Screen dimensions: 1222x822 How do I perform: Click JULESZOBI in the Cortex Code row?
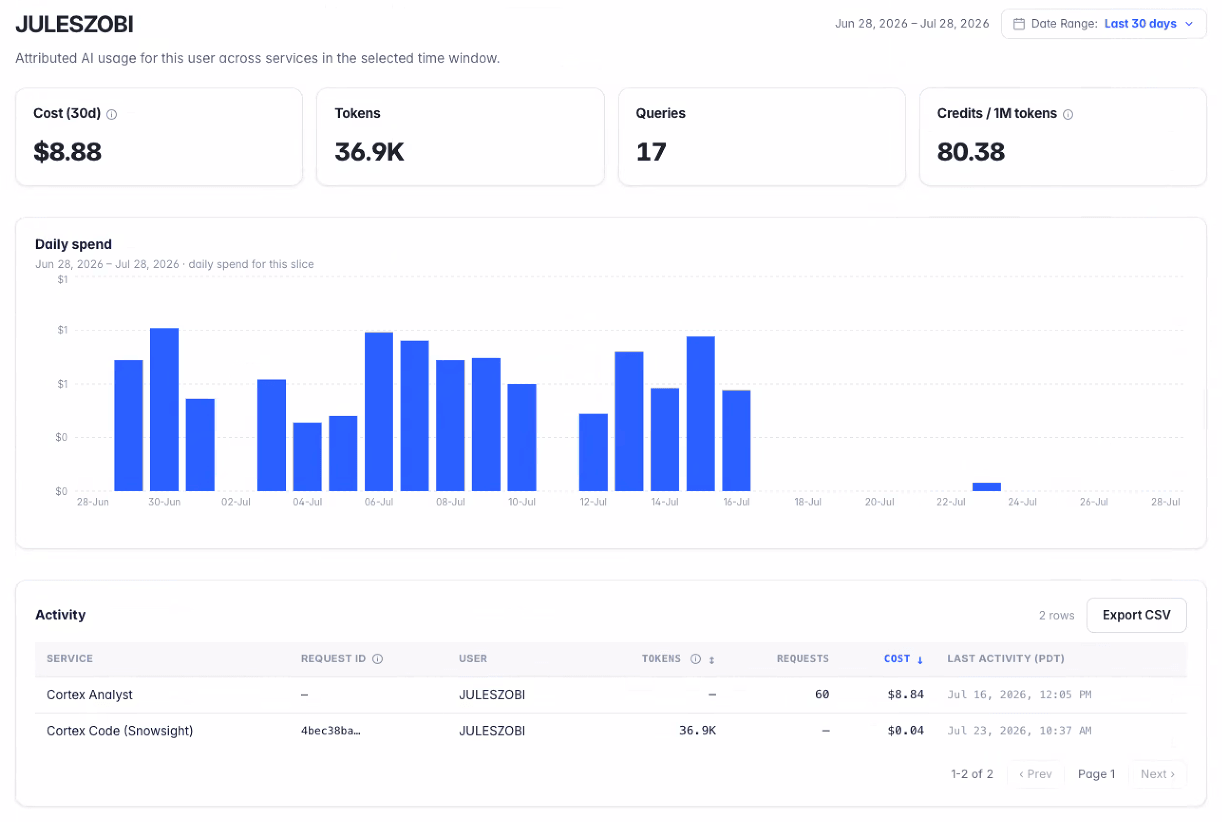(492, 731)
